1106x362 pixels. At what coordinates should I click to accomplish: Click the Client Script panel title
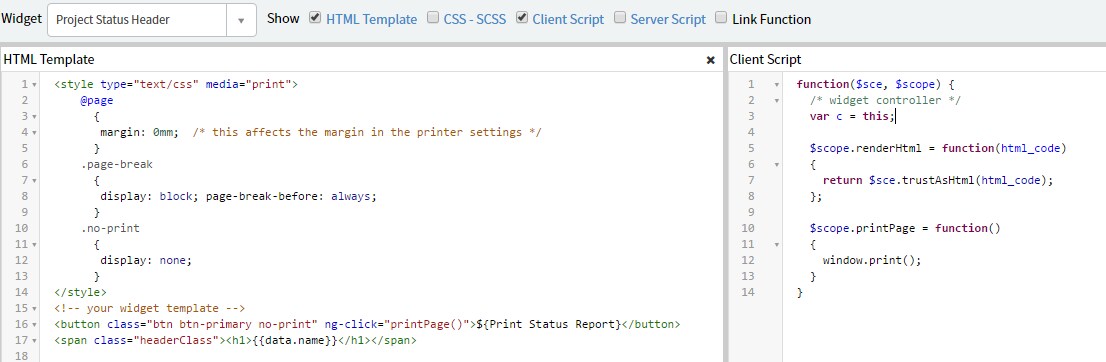click(765, 60)
